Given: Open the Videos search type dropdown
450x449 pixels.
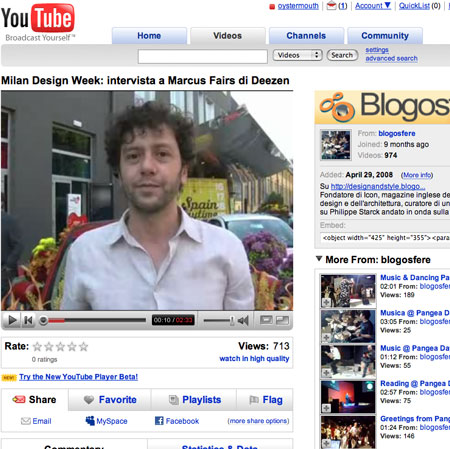Looking at the screenshot, I should pyautogui.click(x=298, y=55).
